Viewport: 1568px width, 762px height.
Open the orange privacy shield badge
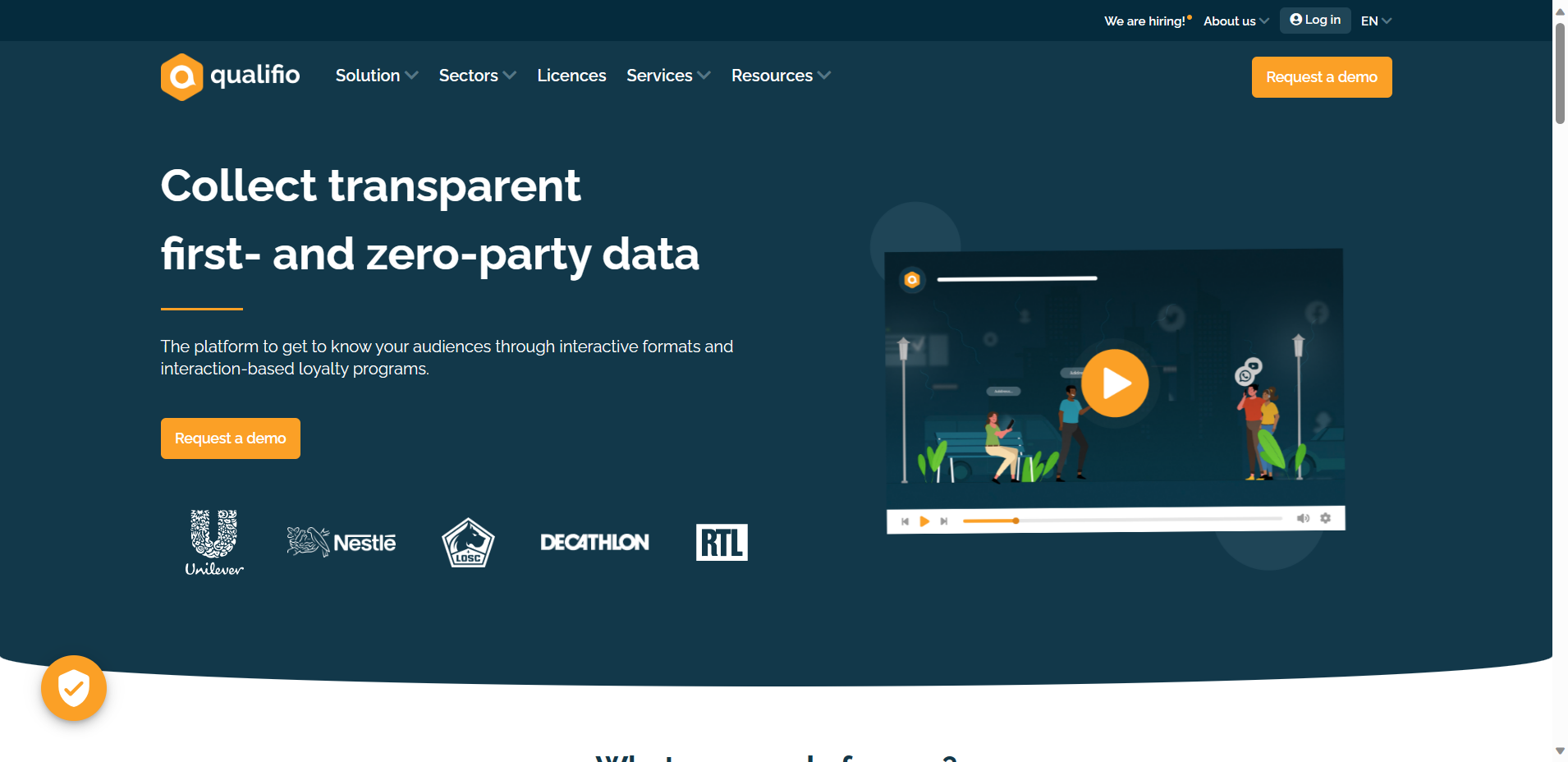click(x=74, y=688)
